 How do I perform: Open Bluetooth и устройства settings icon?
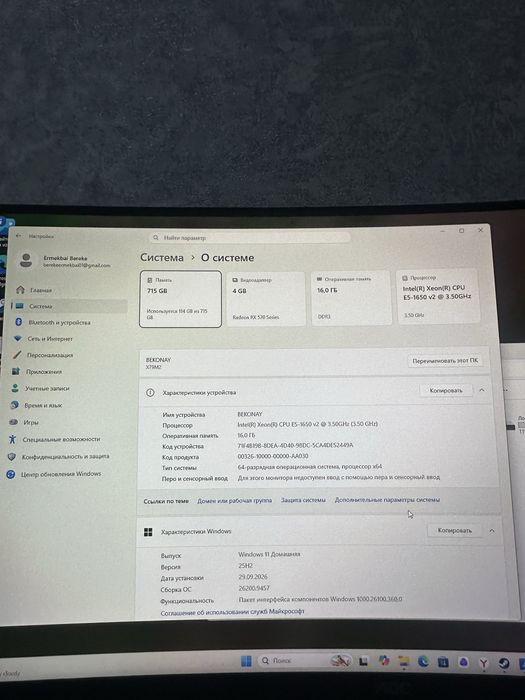(19, 322)
